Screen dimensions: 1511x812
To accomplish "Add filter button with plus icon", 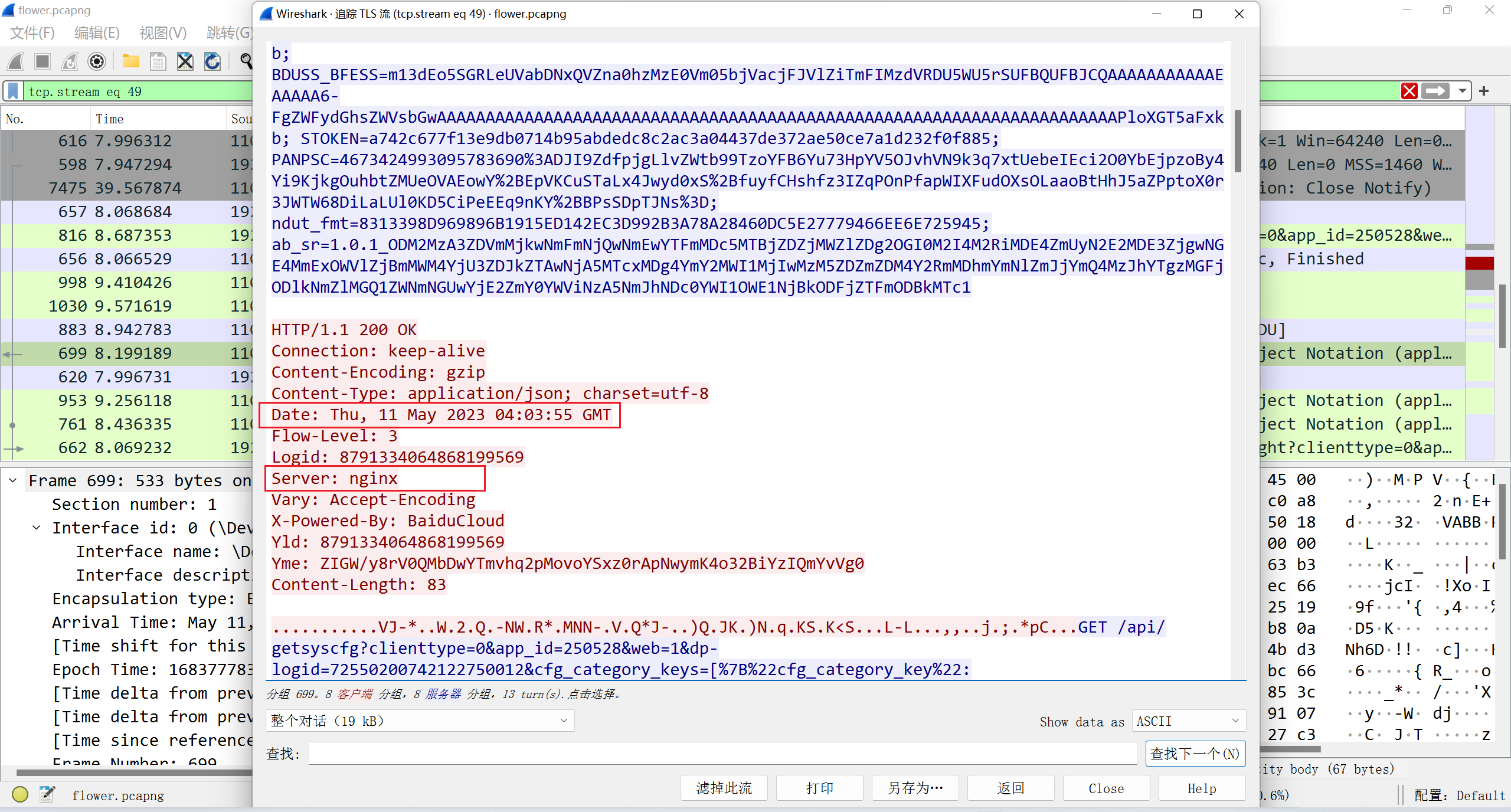I will coord(1484,91).
